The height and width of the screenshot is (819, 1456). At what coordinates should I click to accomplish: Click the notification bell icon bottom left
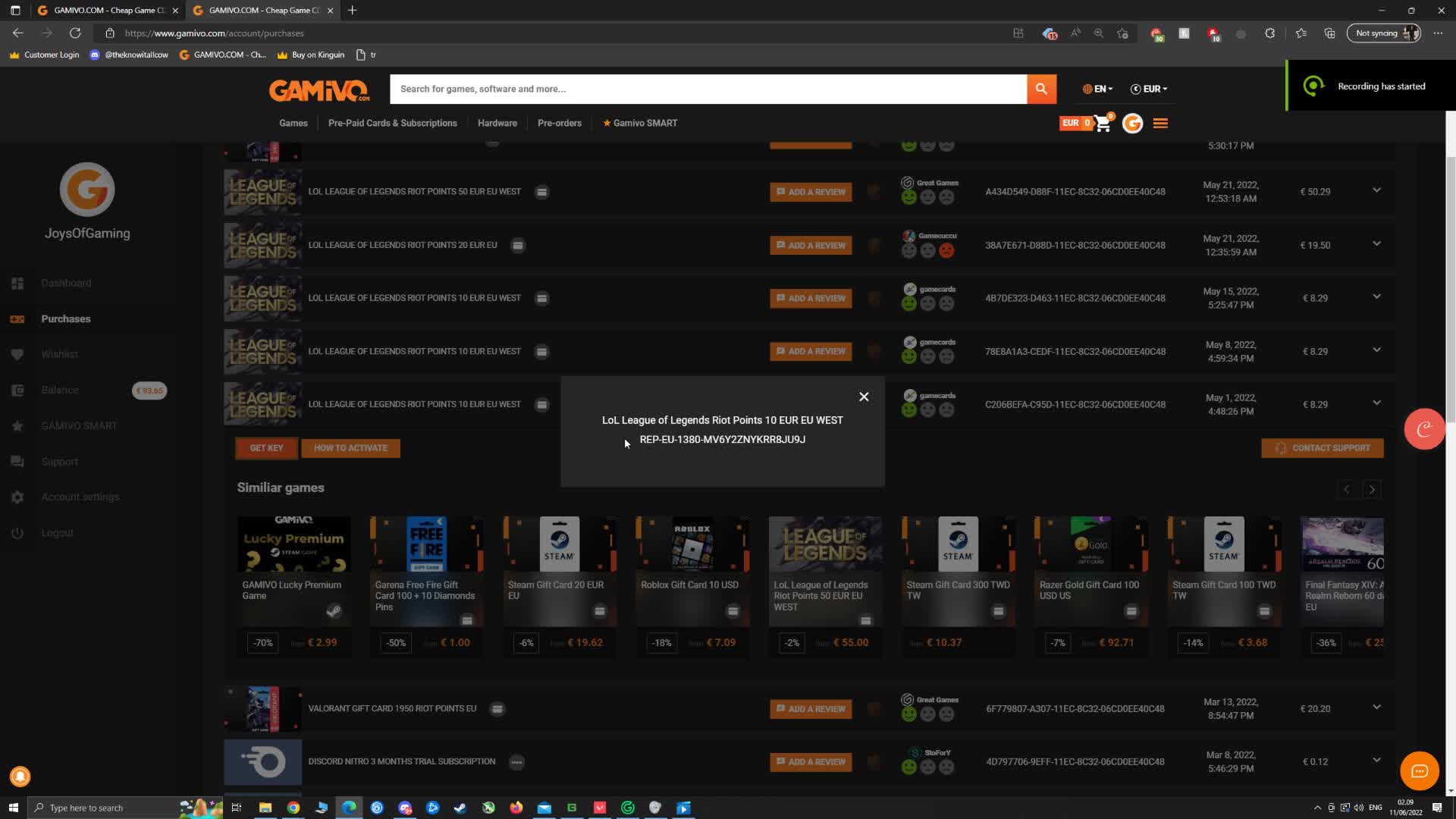click(20, 777)
